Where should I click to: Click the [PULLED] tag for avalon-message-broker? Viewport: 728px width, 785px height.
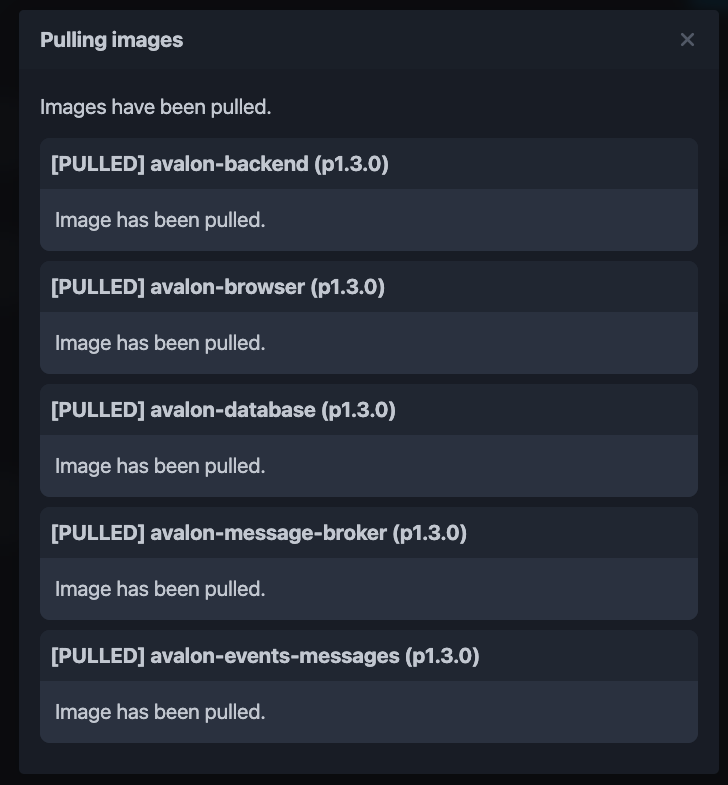(x=98, y=533)
